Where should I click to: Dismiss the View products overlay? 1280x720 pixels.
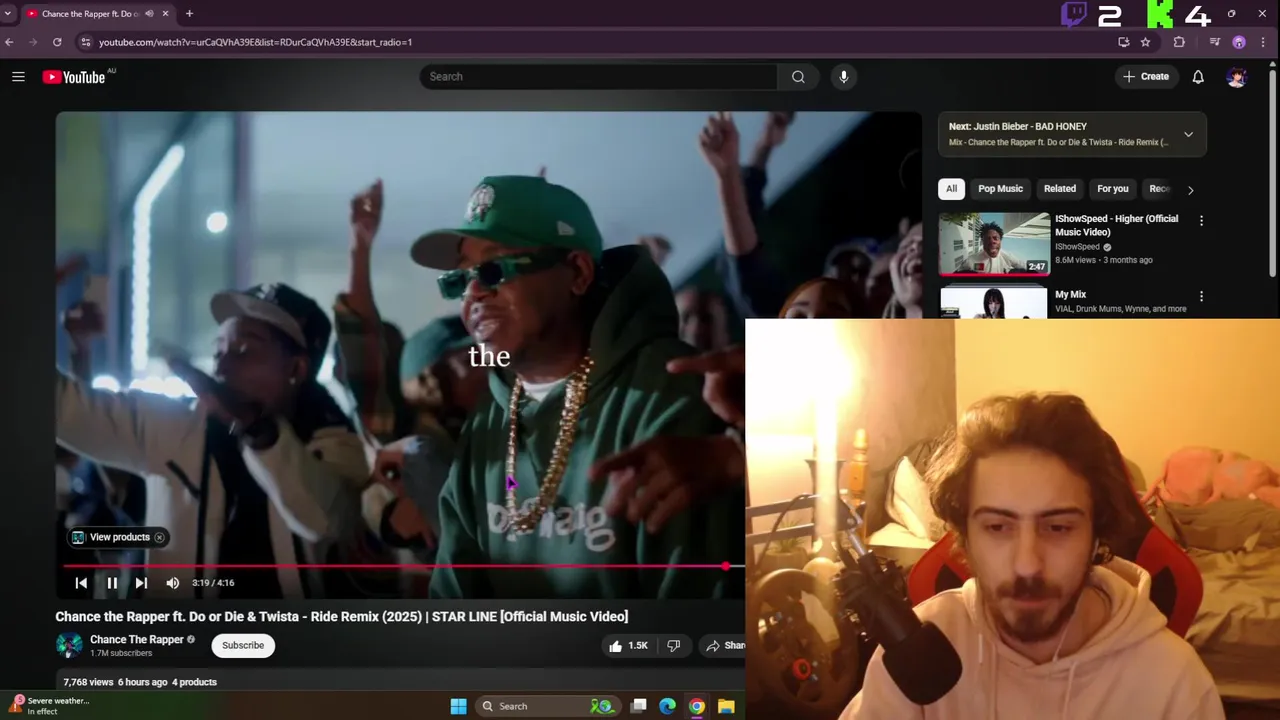[159, 537]
